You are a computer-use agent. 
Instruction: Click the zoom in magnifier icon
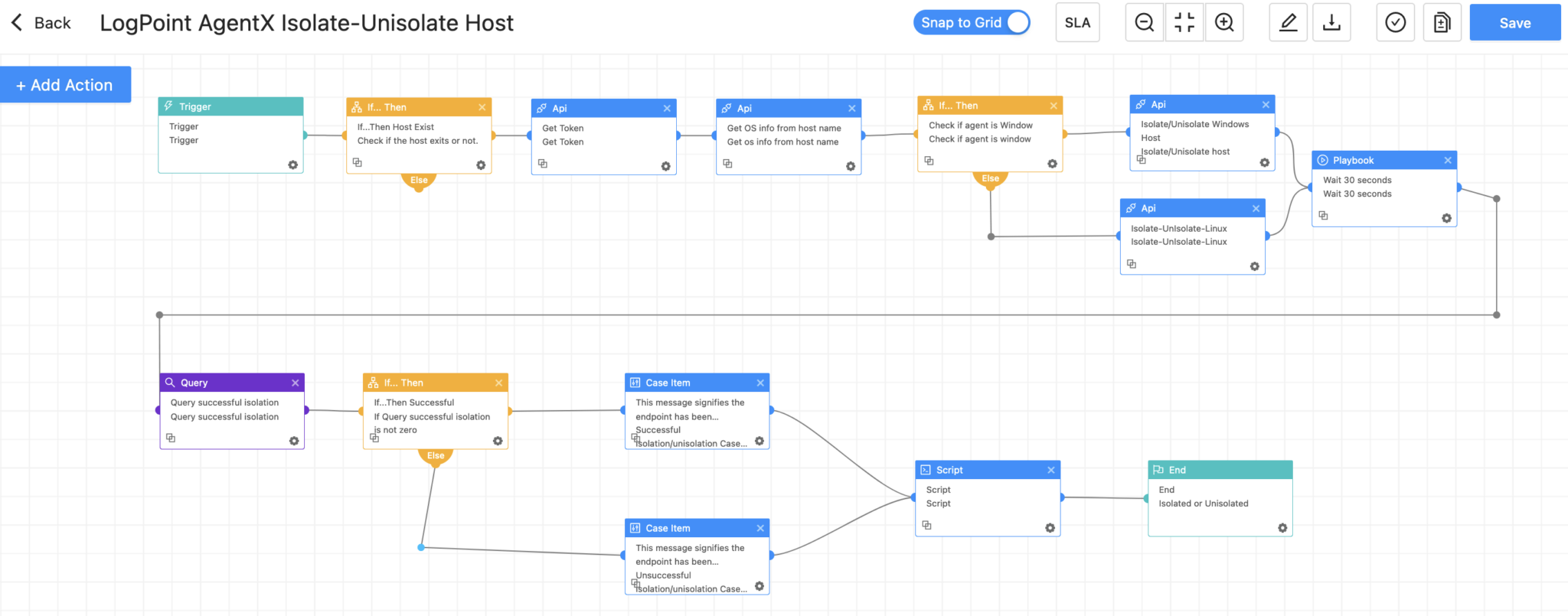pos(1224,23)
